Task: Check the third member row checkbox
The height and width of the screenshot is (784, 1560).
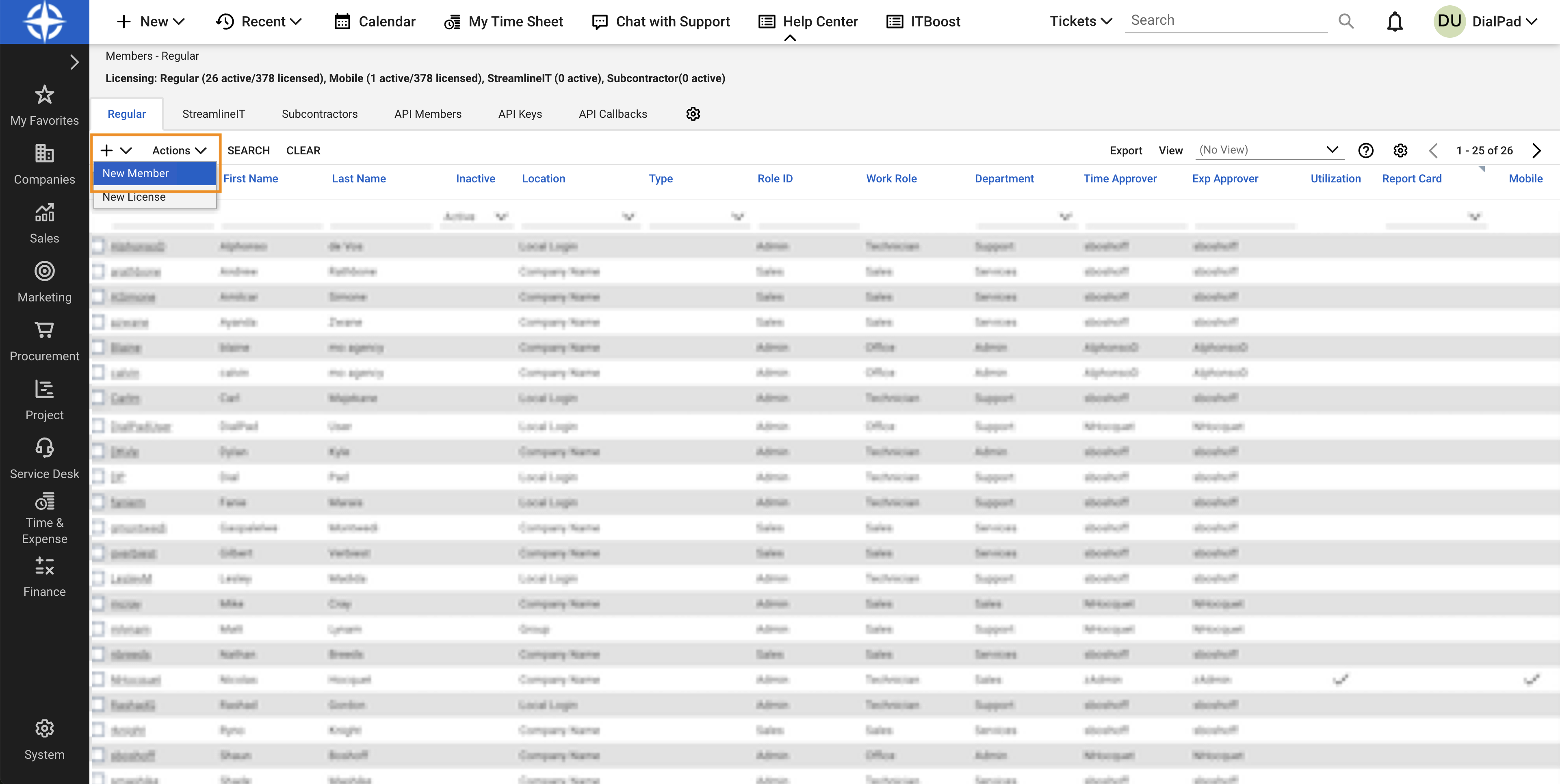Action: point(99,297)
